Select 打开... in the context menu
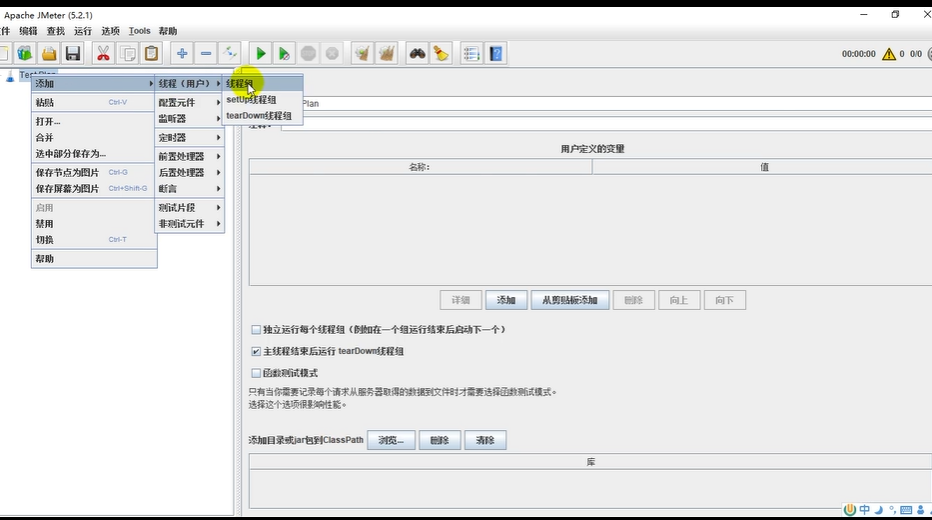932x520 pixels. [94, 121]
